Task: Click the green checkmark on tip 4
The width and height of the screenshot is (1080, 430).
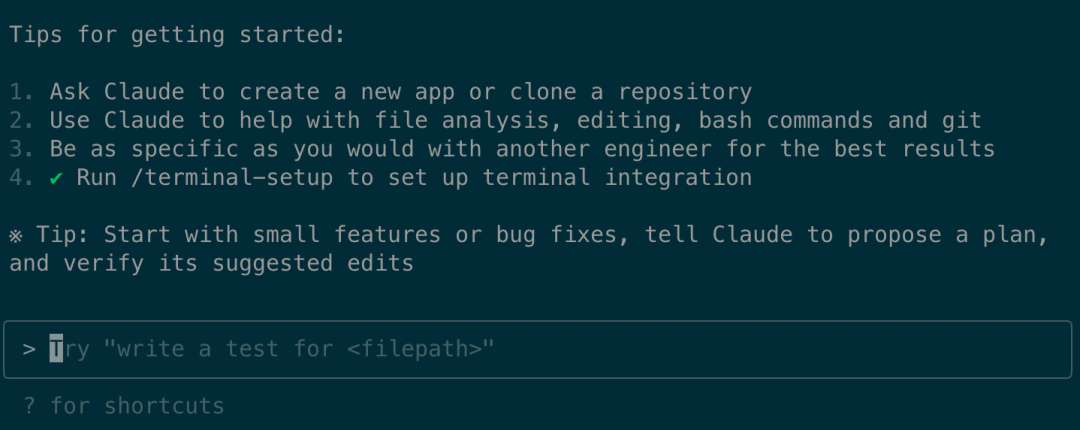Action: pos(57,178)
